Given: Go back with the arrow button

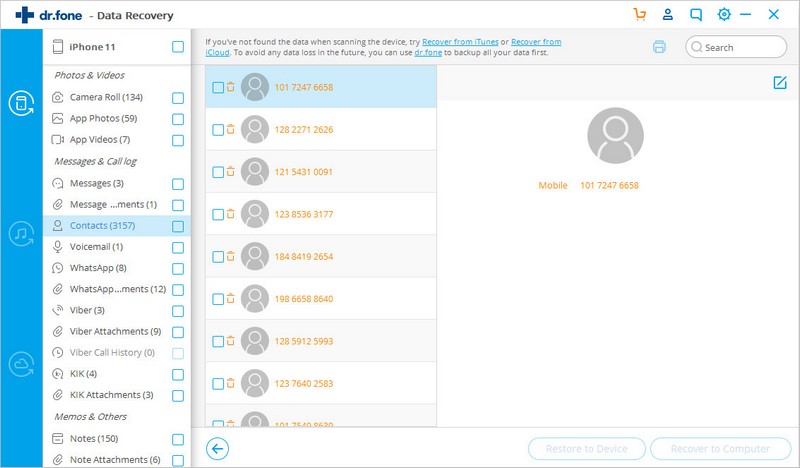Looking at the screenshot, I should point(217,449).
